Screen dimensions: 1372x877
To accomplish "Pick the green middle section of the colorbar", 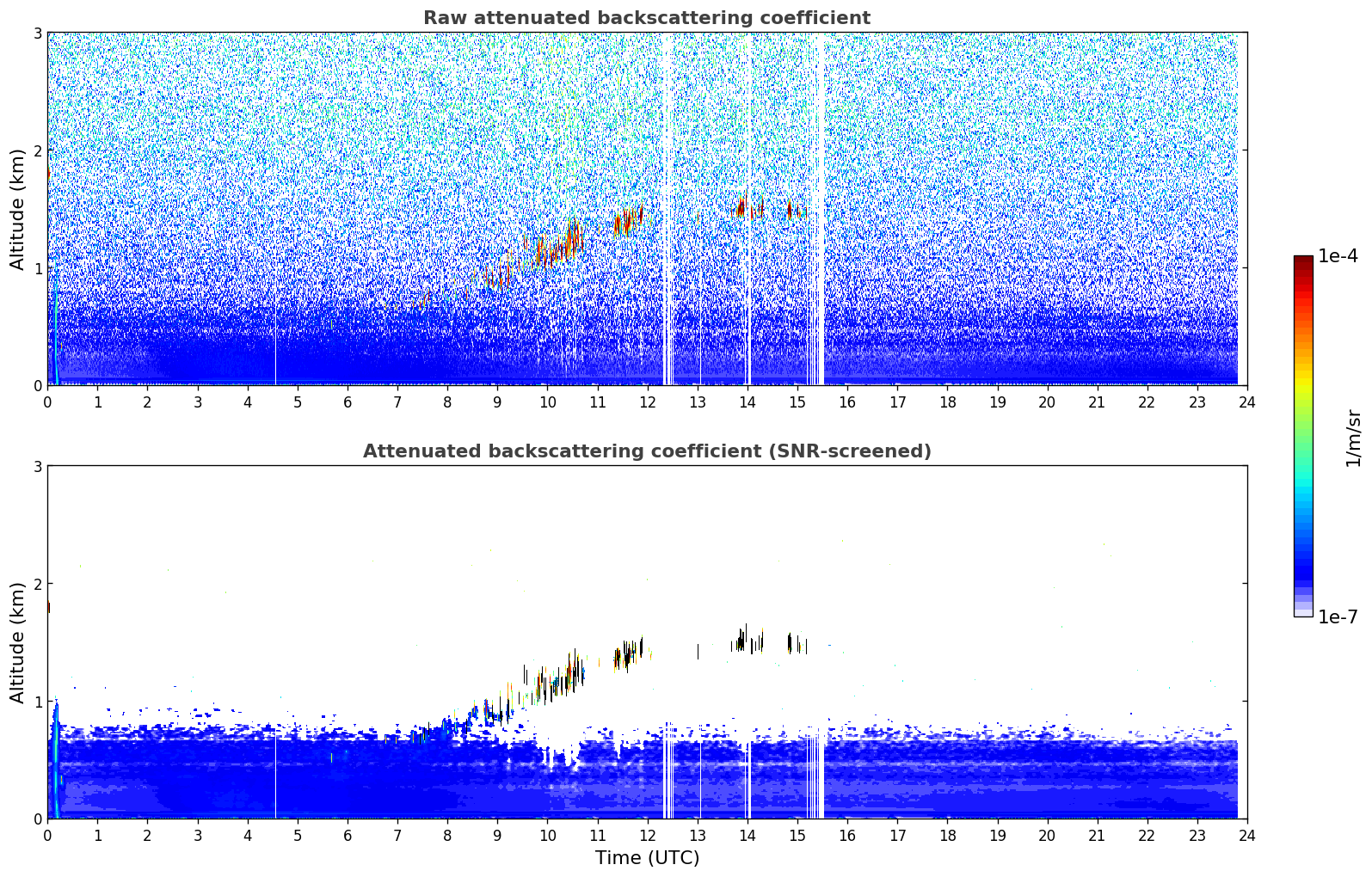I will pyautogui.click(x=1303, y=421).
